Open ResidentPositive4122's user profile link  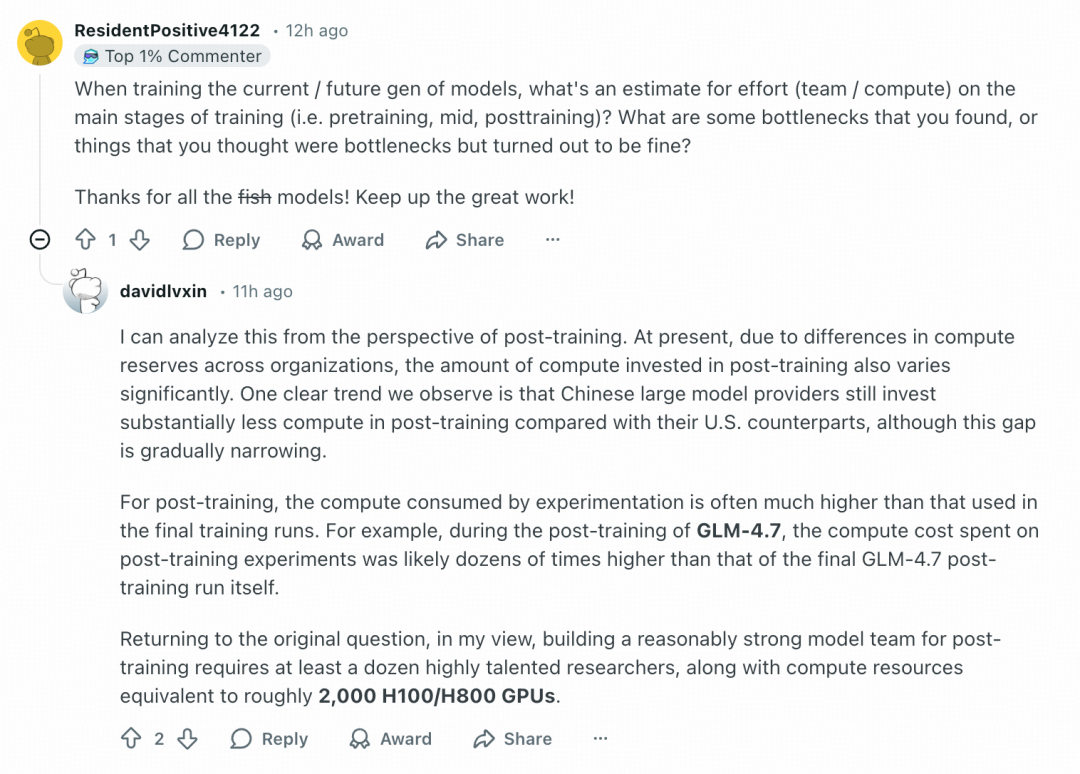[x=167, y=30]
